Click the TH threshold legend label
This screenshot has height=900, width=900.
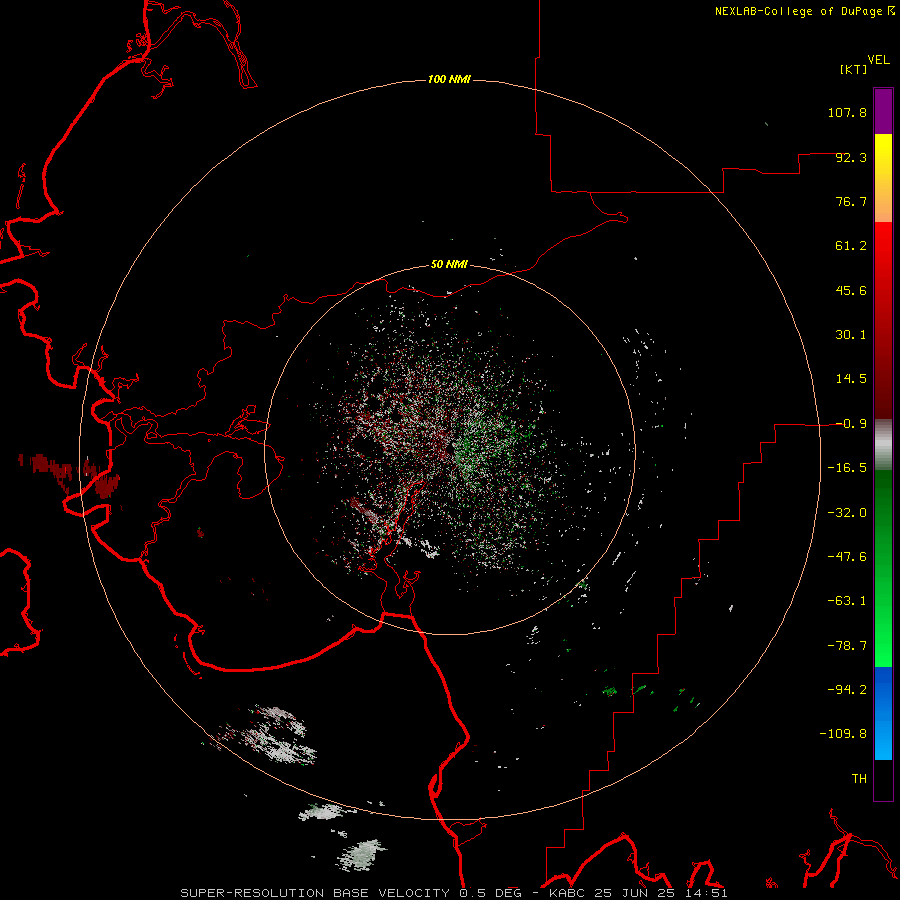pyautogui.click(x=859, y=779)
